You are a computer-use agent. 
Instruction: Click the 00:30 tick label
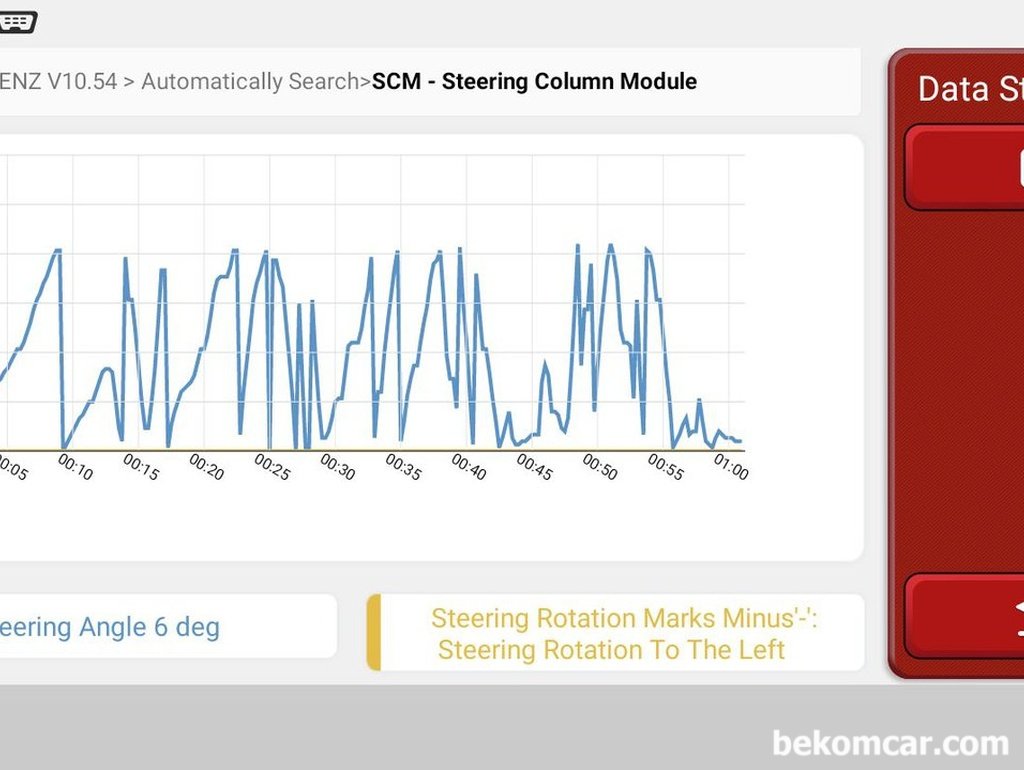337,467
